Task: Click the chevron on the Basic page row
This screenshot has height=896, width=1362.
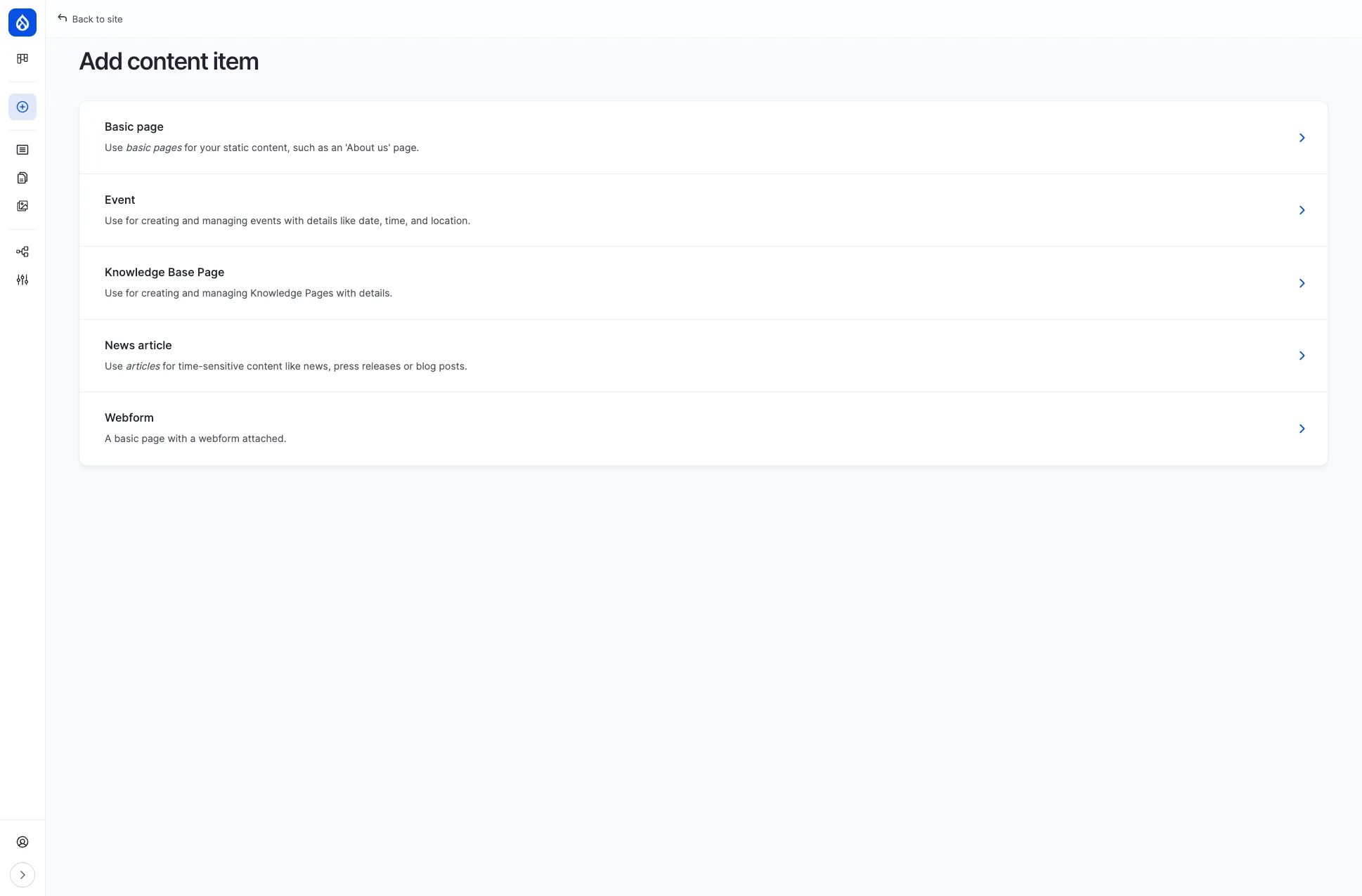Action: tap(1302, 138)
